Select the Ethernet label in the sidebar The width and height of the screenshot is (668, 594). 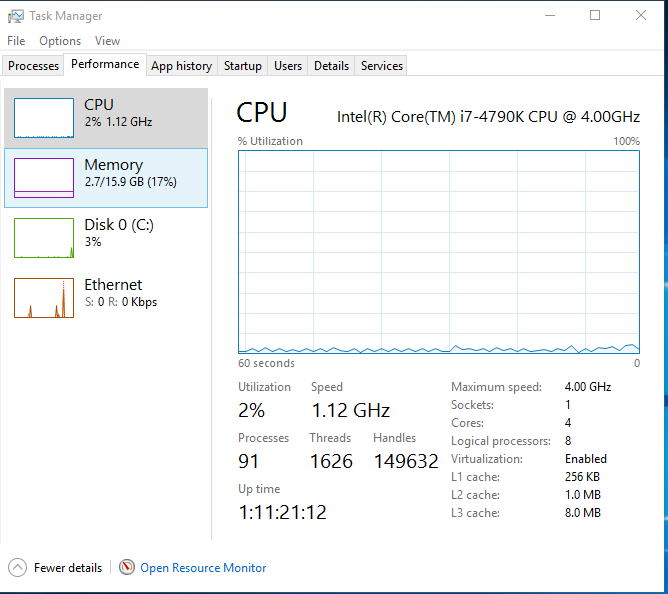point(113,285)
